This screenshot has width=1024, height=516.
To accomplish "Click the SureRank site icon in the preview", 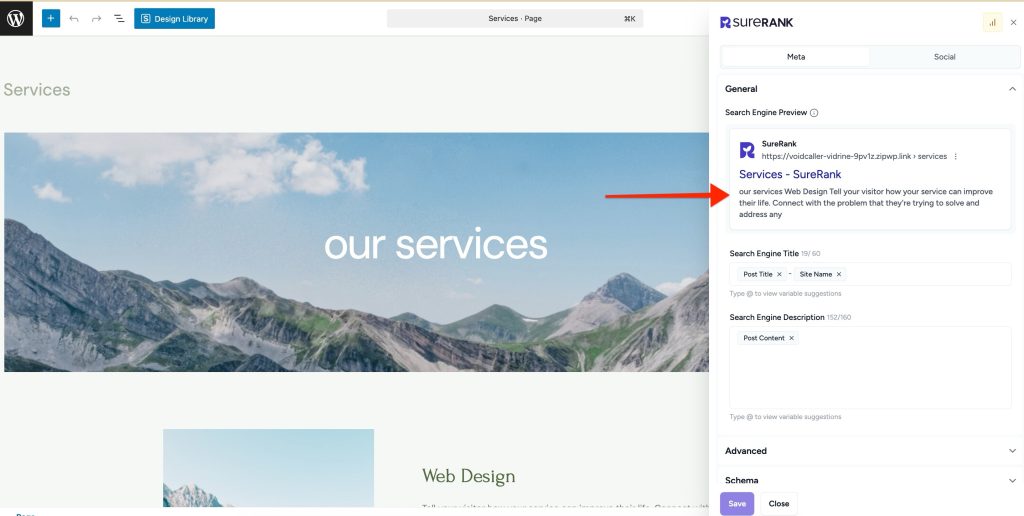I will click(x=747, y=150).
